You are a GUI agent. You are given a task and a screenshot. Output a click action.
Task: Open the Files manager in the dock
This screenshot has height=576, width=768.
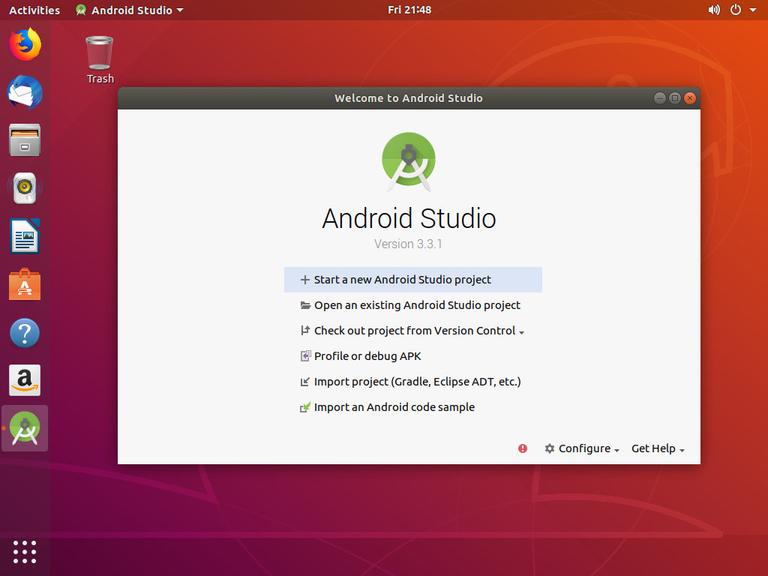coord(25,140)
